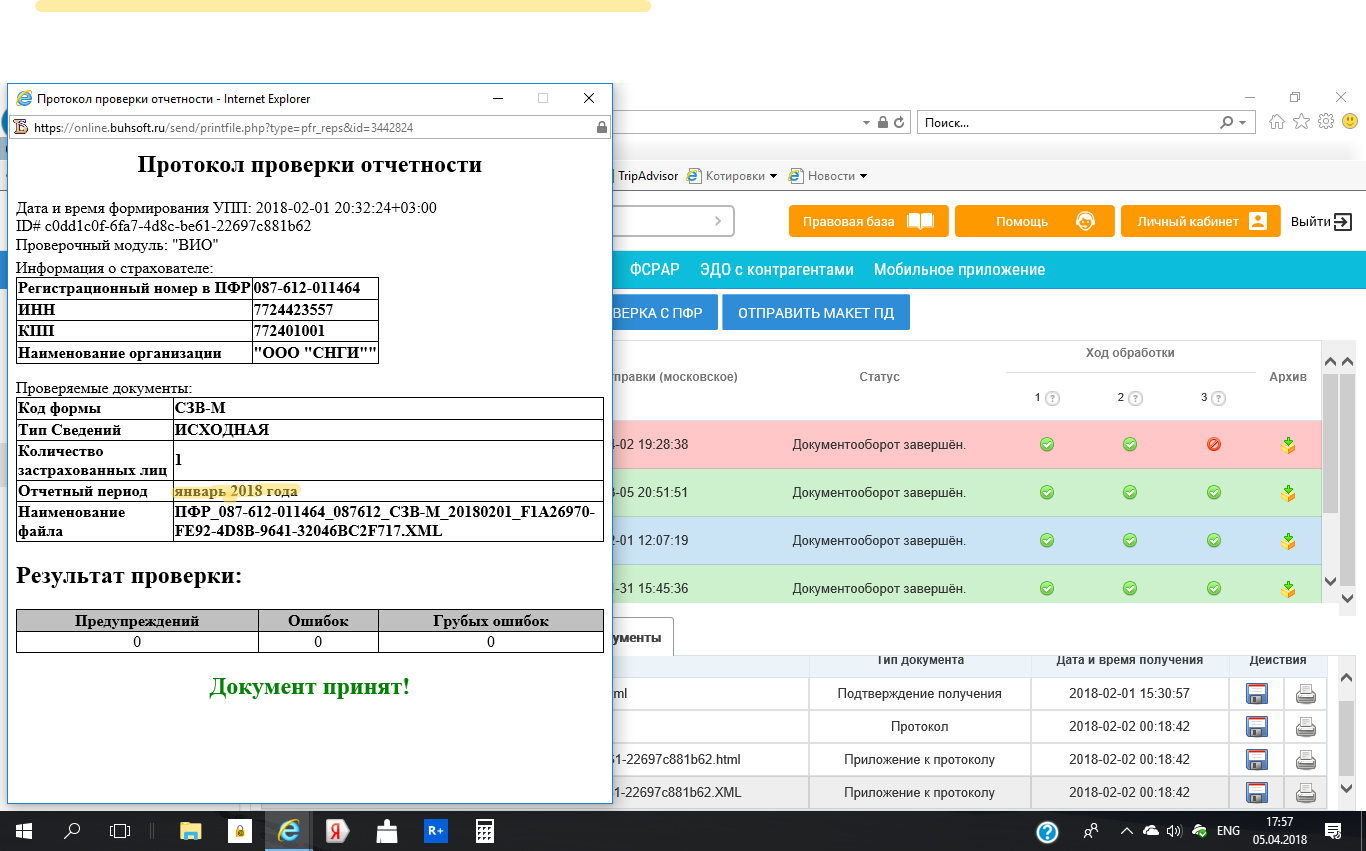Click the Личный кабинет button
Viewport: 1366px width, 851px height.
[x=1200, y=222]
